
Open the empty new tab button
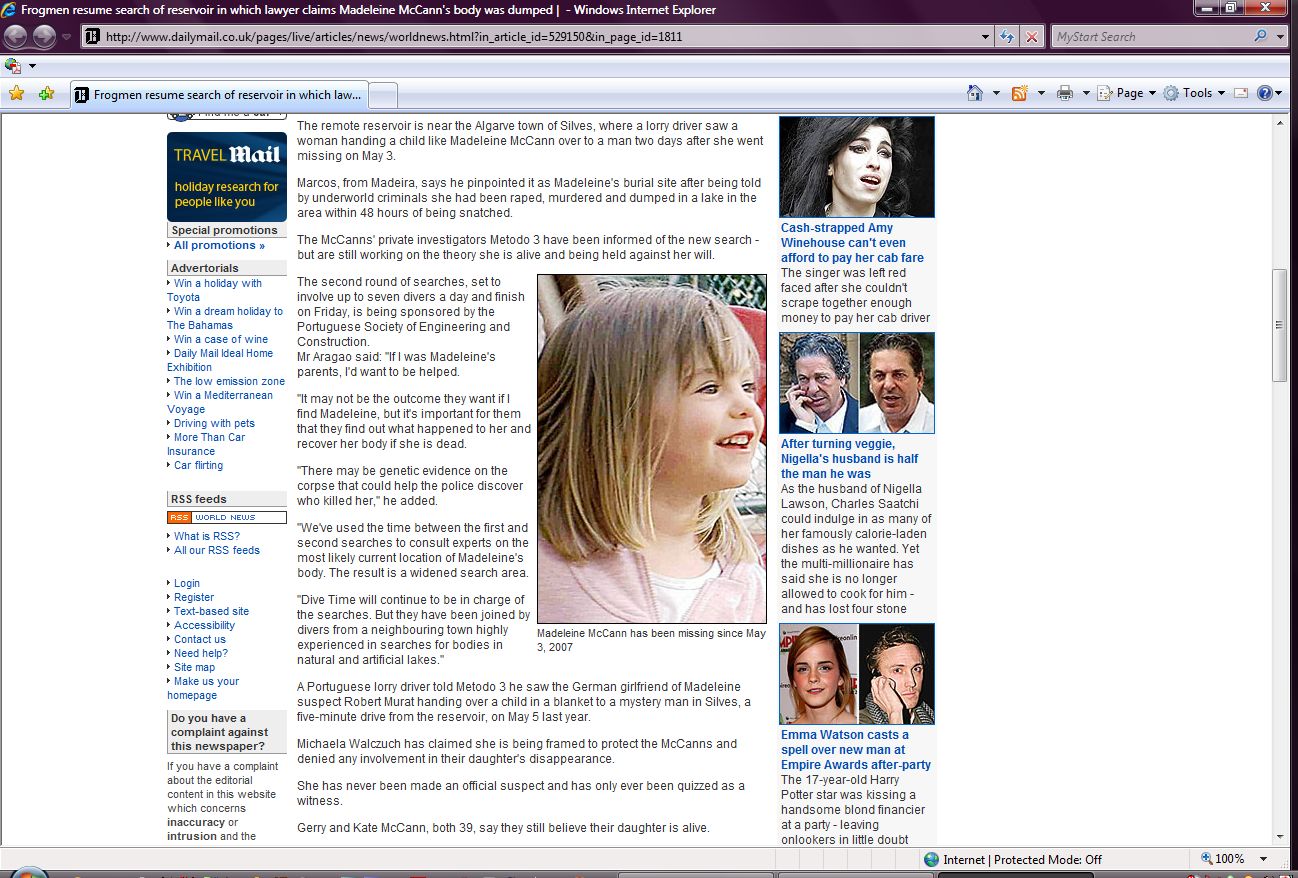pyautogui.click(x=384, y=95)
